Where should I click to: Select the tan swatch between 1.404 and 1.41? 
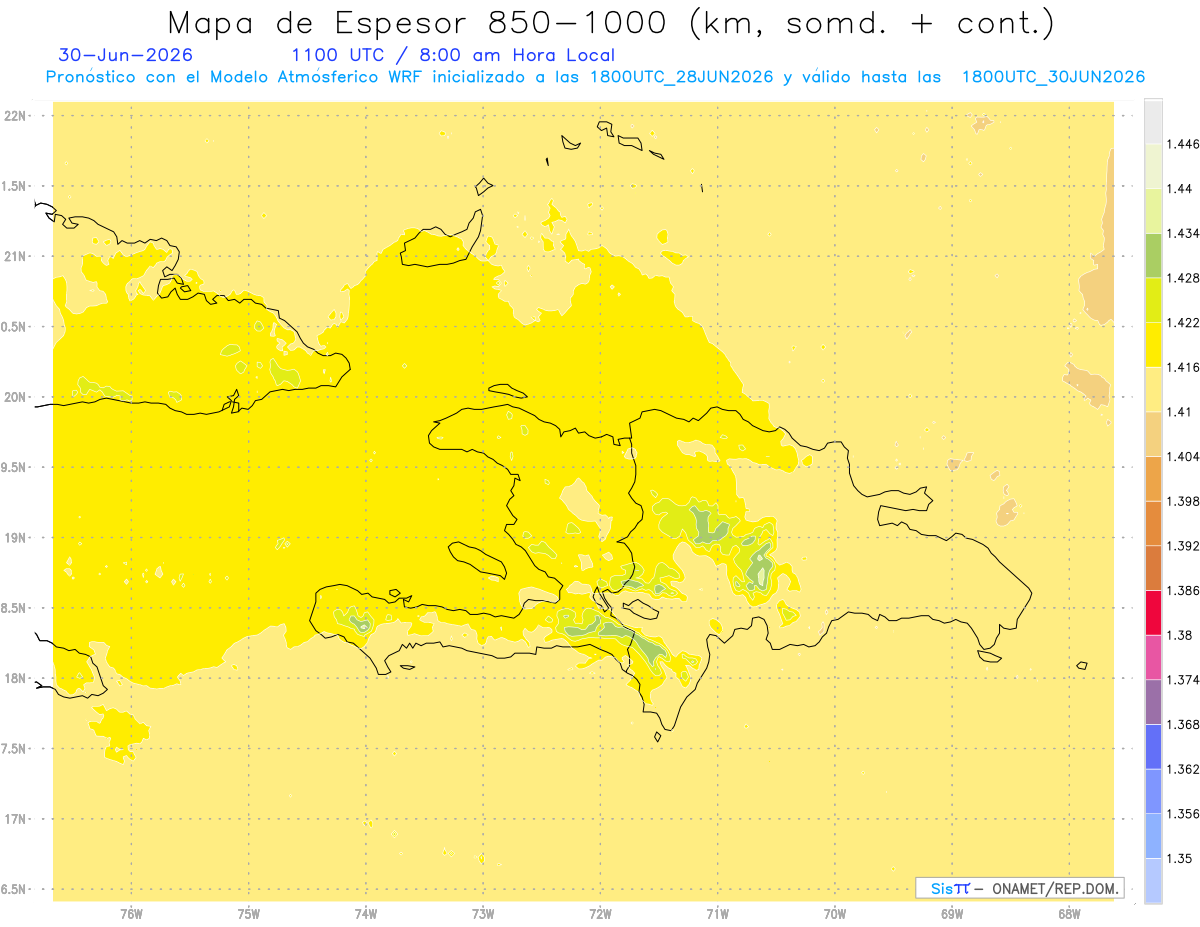coord(1153,434)
